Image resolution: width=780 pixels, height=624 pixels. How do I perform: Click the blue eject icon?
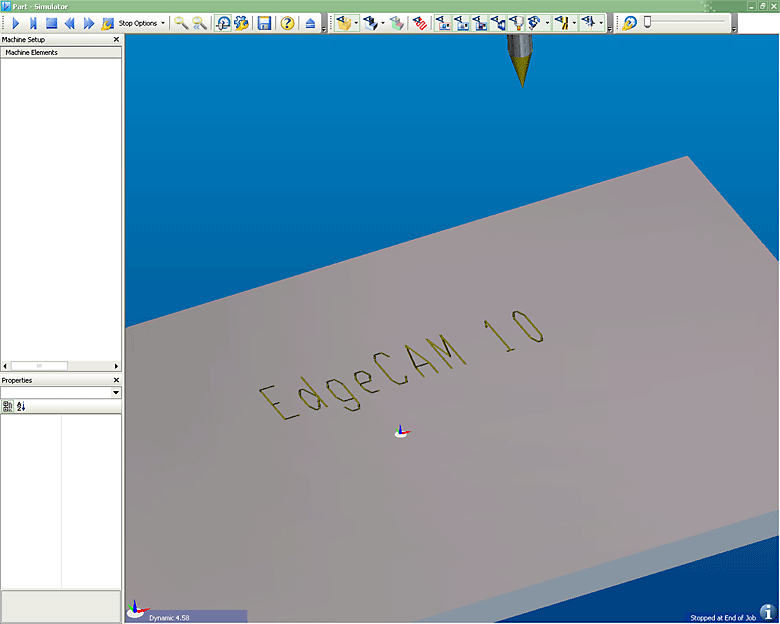click(310, 23)
